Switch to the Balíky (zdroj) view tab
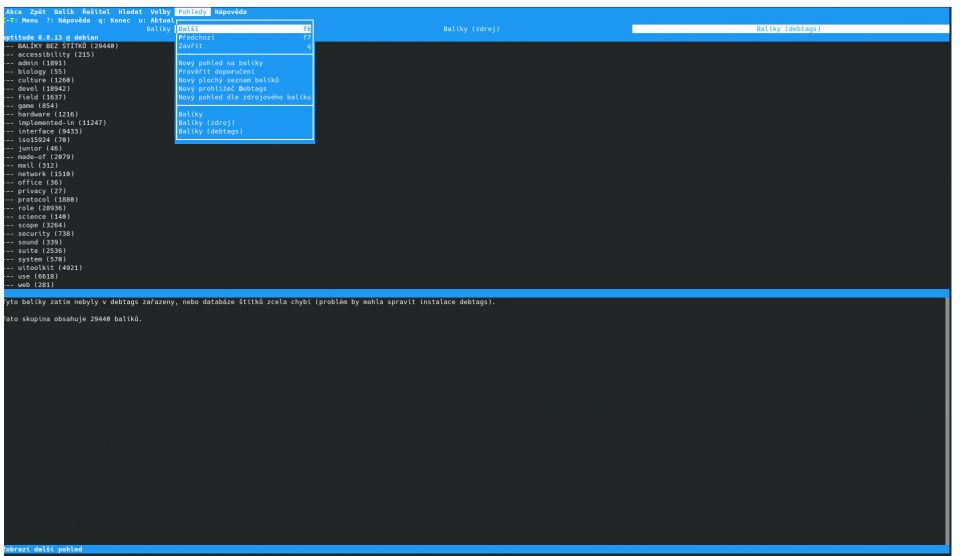The height and width of the screenshot is (556, 960). click(x=471, y=29)
